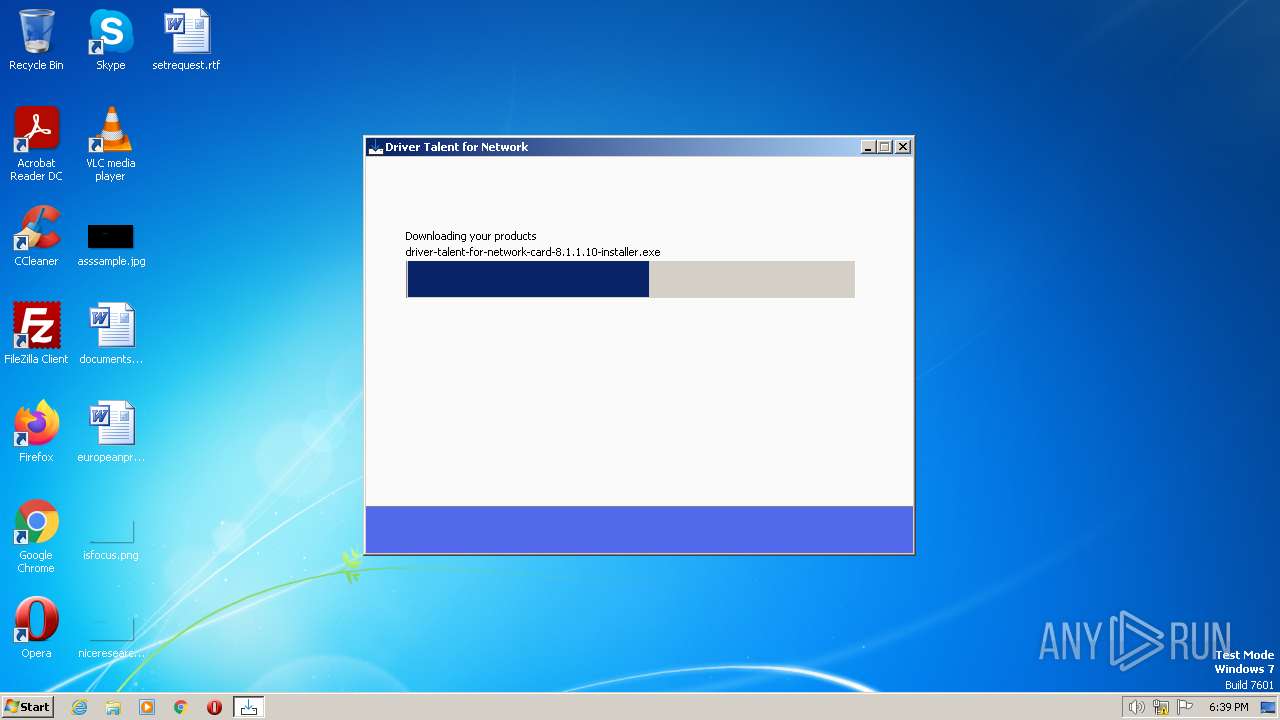Image resolution: width=1280 pixels, height=720 pixels.
Task: Select Driver Talent installer taskbar button
Action: [248, 707]
